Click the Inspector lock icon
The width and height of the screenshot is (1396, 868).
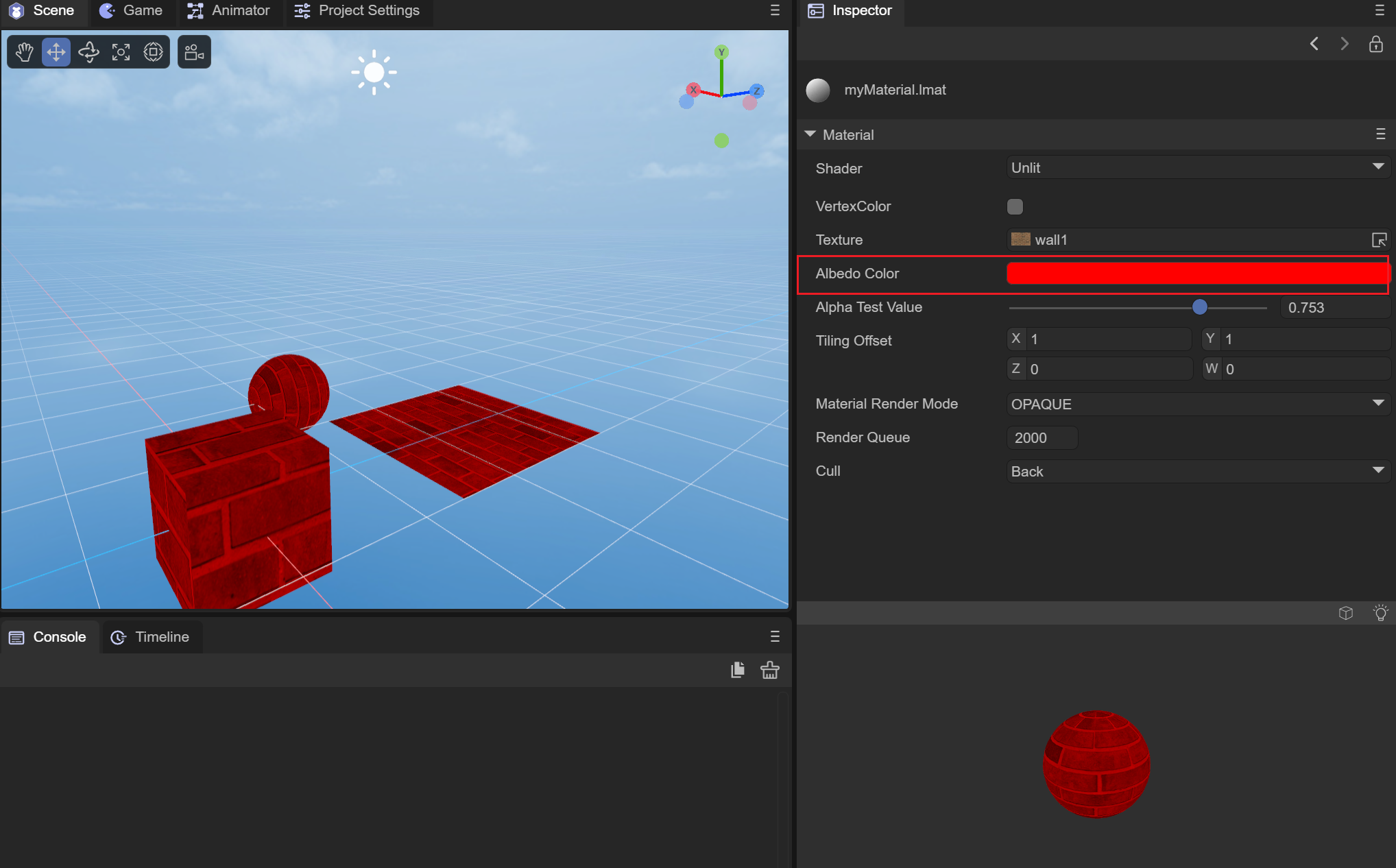click(1375, 45)
